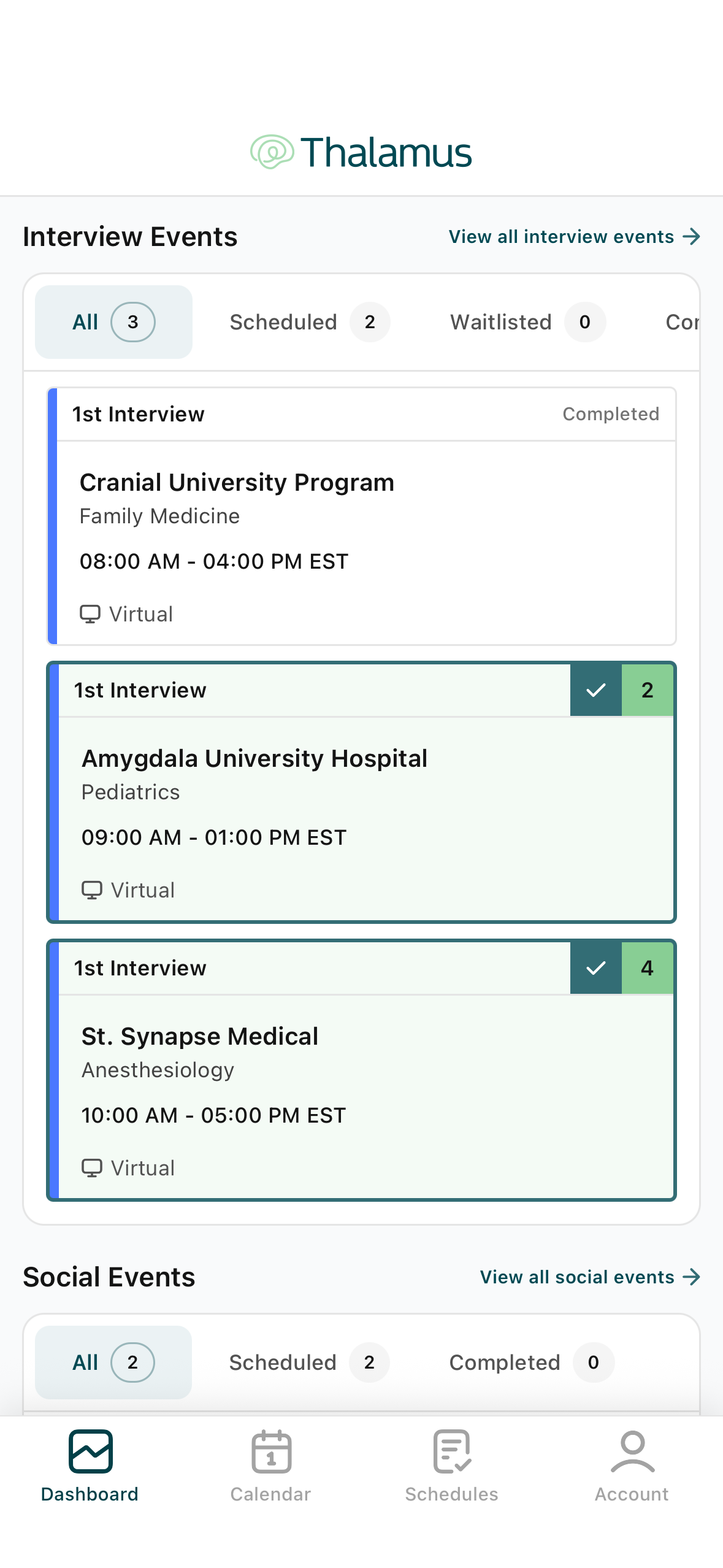Tap arrow beside View all interview events
723x1568 pixels.
(x=692, y=237)
